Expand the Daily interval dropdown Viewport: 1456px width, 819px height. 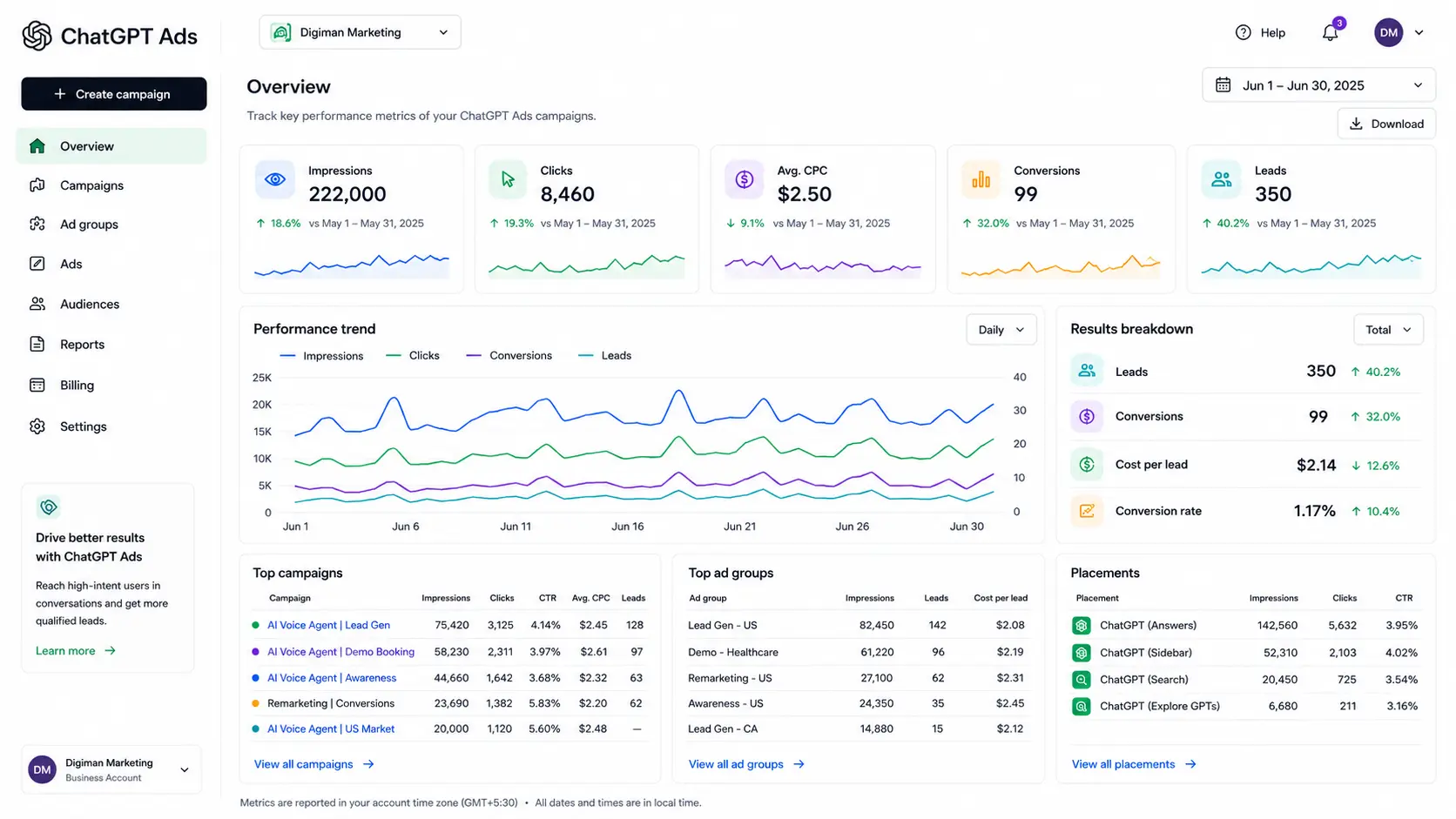(1001, 330)
